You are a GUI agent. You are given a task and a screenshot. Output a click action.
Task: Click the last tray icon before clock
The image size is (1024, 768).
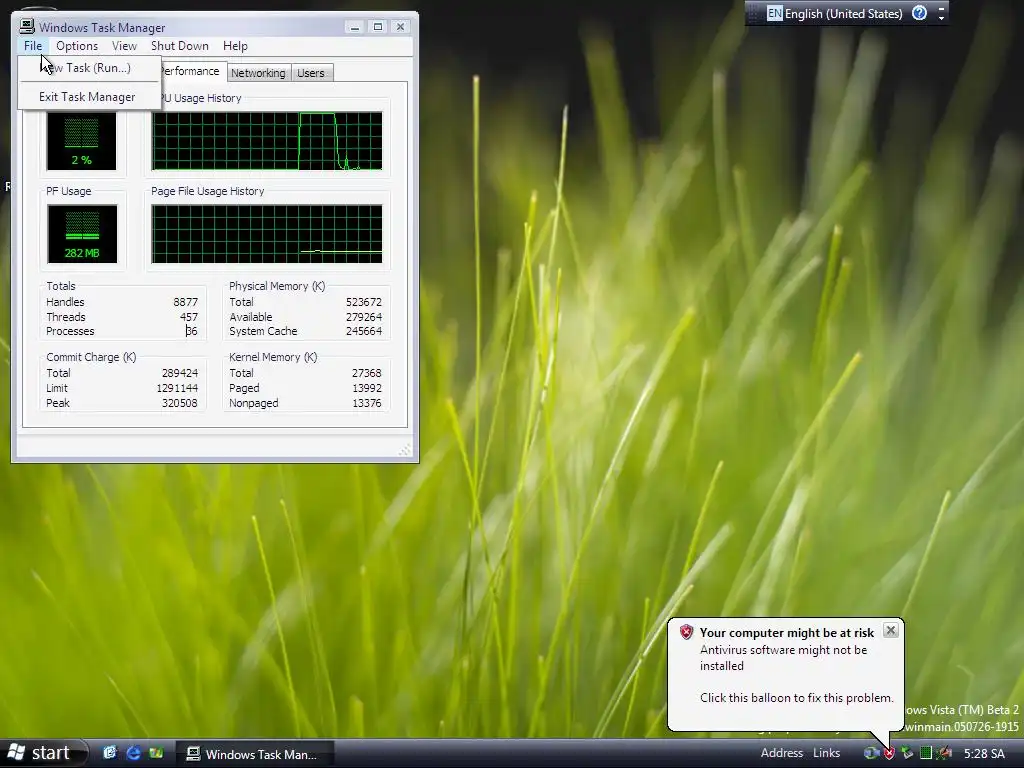(944, 753)
